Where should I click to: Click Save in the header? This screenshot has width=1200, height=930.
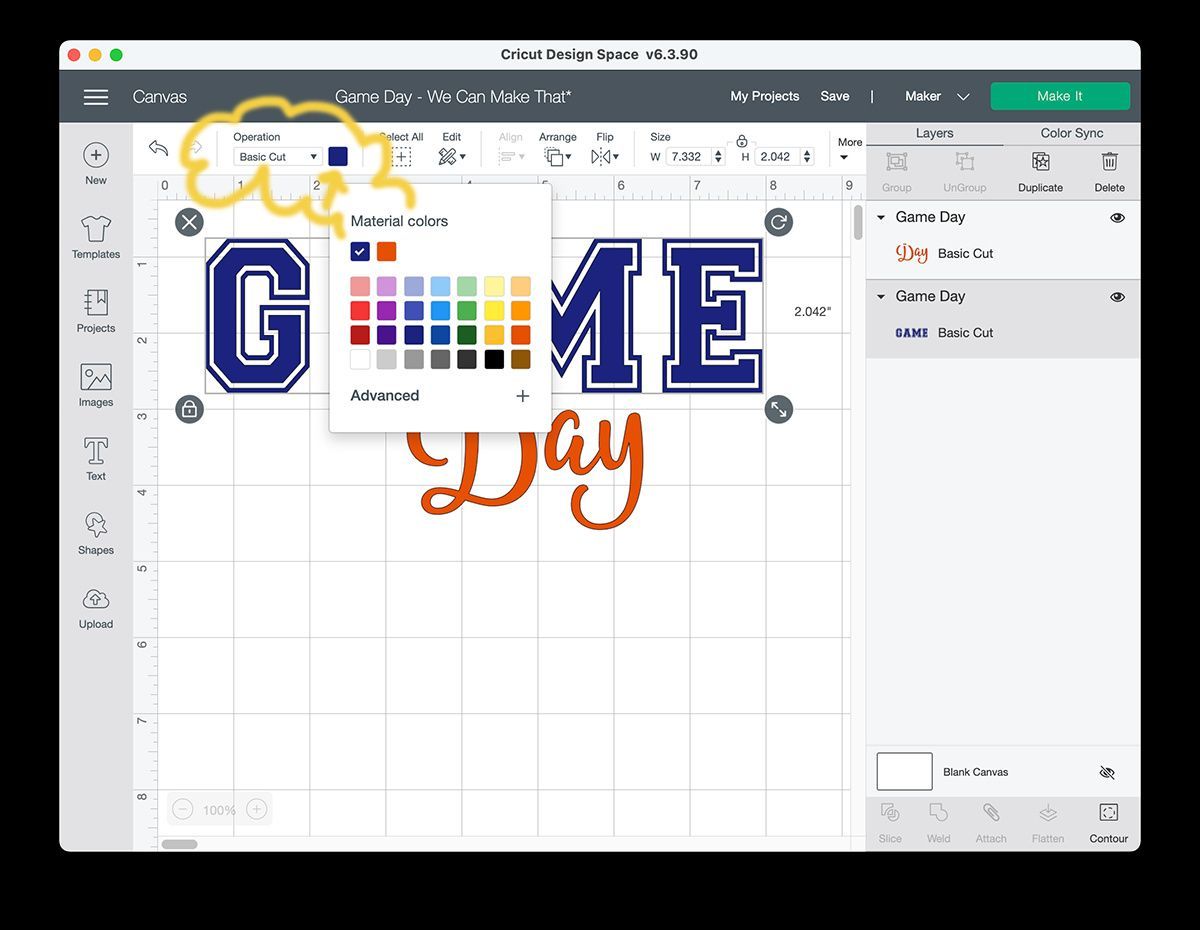click(834, 97)
